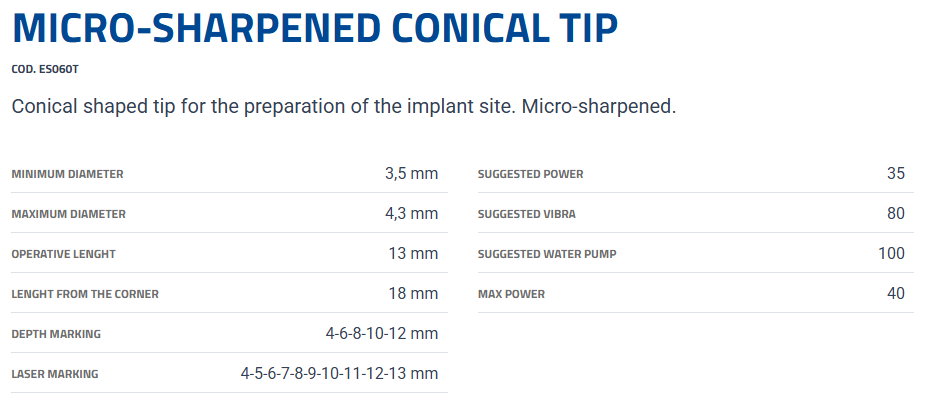Screen dimensions: 935x411
Task: Click the 4-5-6-7-8-9-10-11-12-13 mm laser marking value
Action: point(339,373)
